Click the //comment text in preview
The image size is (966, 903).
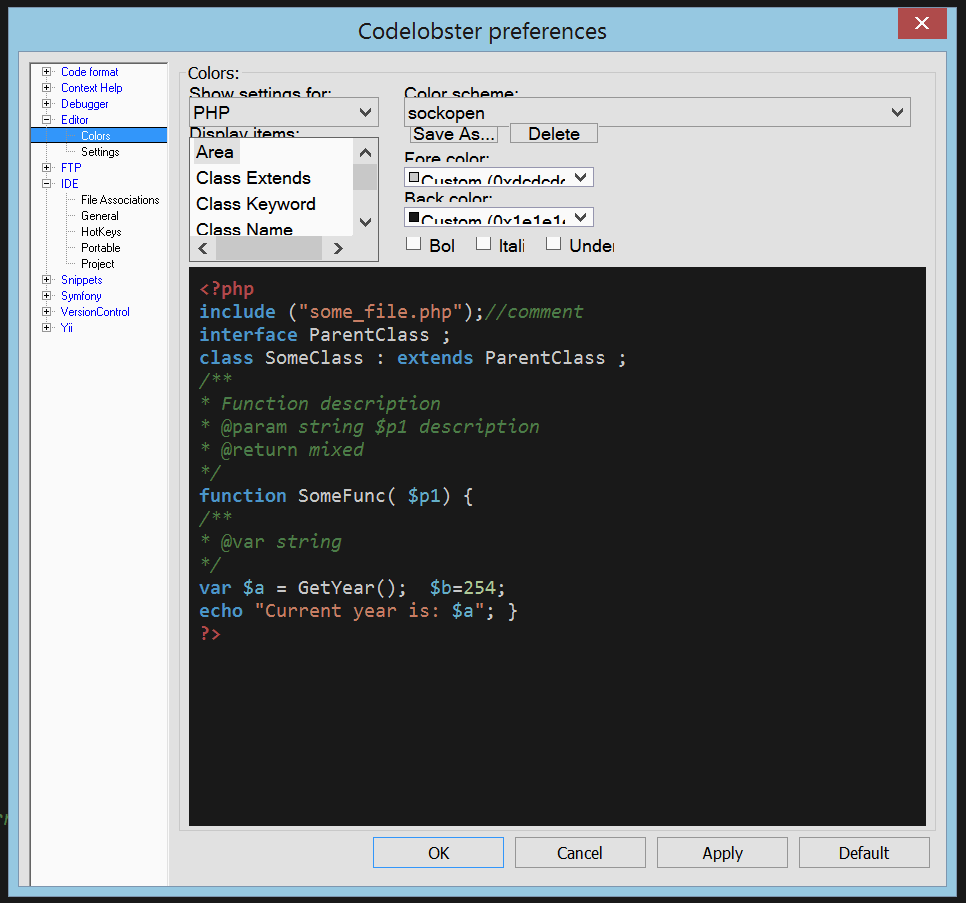[x=534, y=312]
